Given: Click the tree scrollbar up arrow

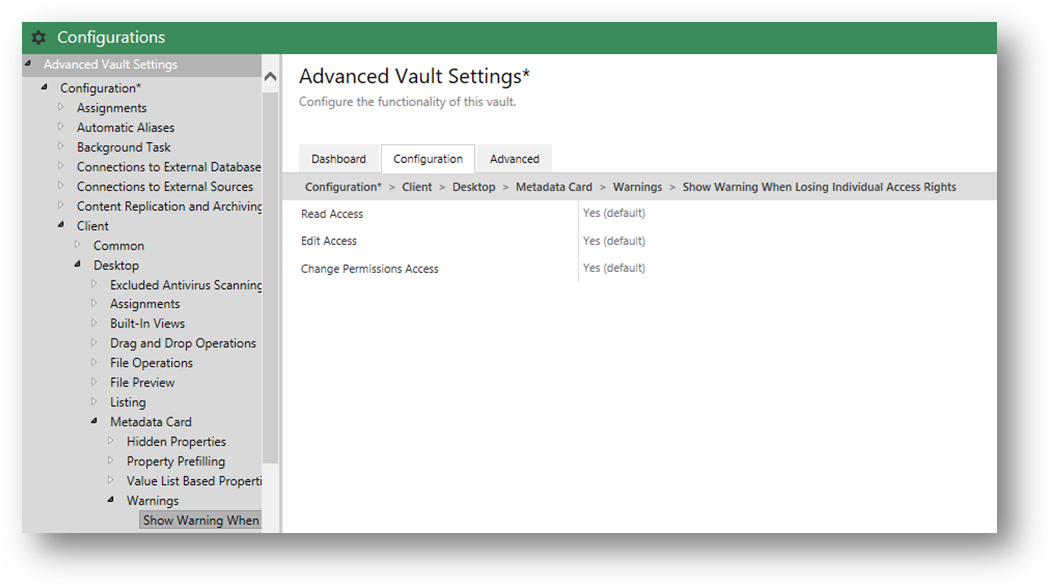Looking at the screenshot, I should pos(270,77).
